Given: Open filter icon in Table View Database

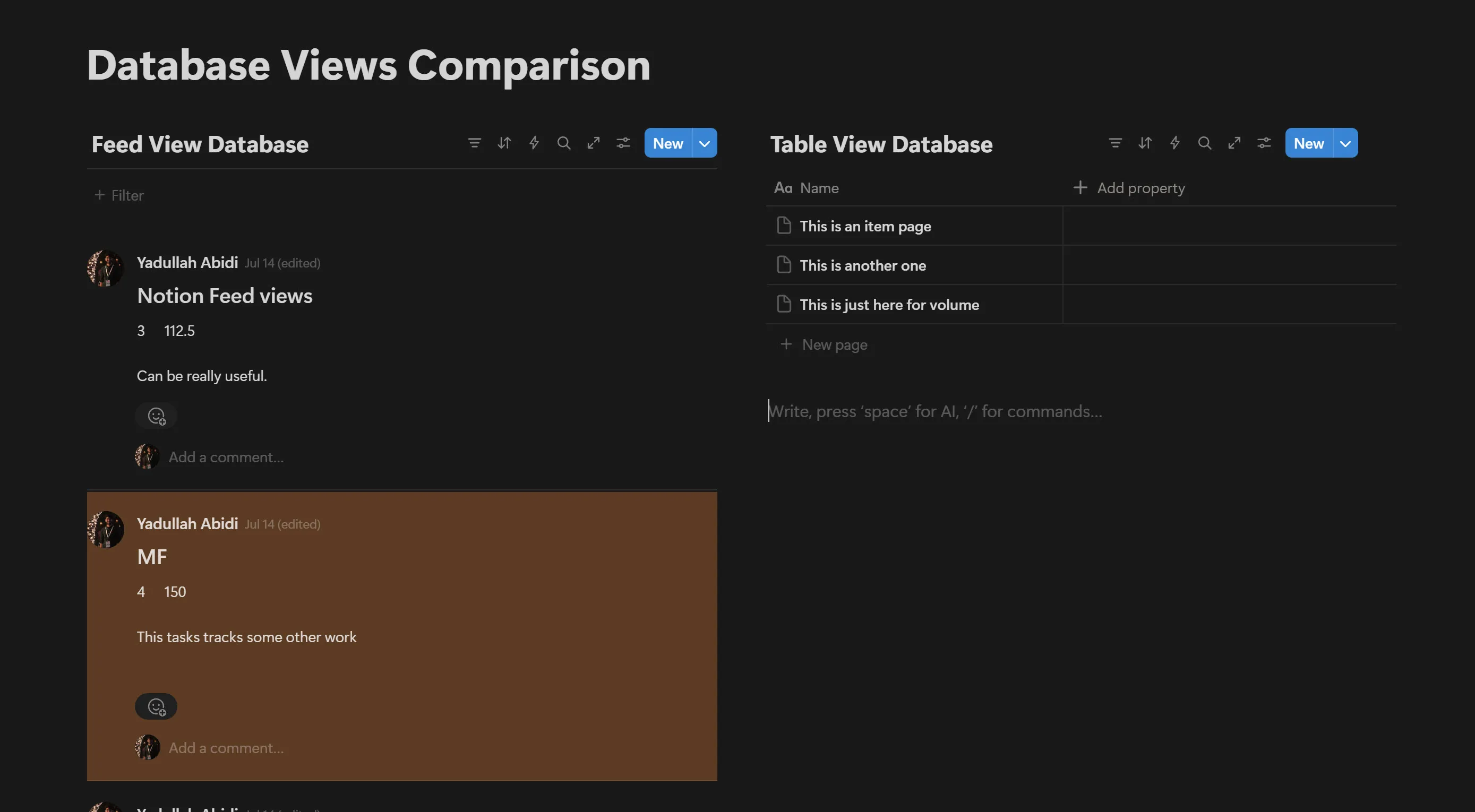Looking at the screenshot, I should point(1115,143).
